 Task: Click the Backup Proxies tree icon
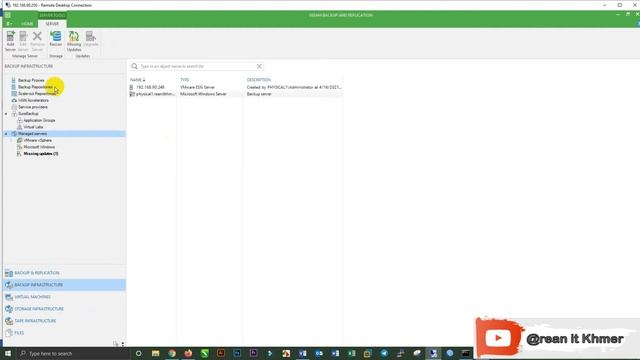[x=14, y=80]
